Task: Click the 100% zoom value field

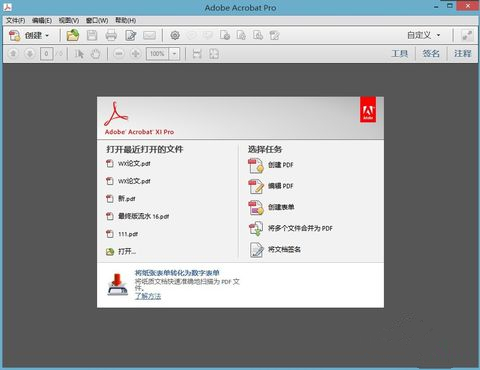Action: click(x=157, y=54)
